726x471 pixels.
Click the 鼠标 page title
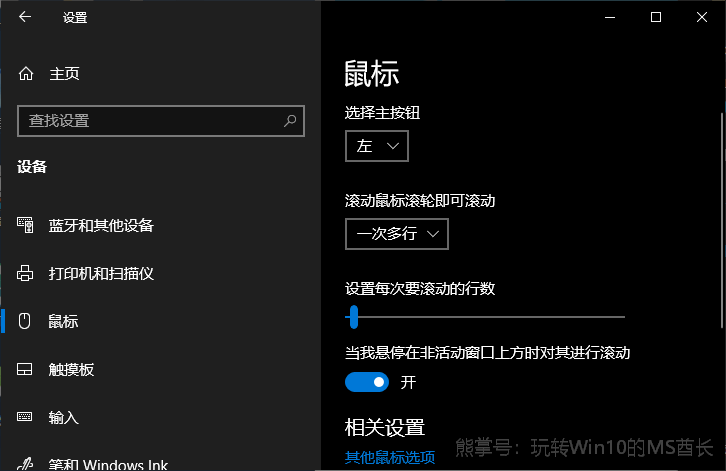[371, 74]
